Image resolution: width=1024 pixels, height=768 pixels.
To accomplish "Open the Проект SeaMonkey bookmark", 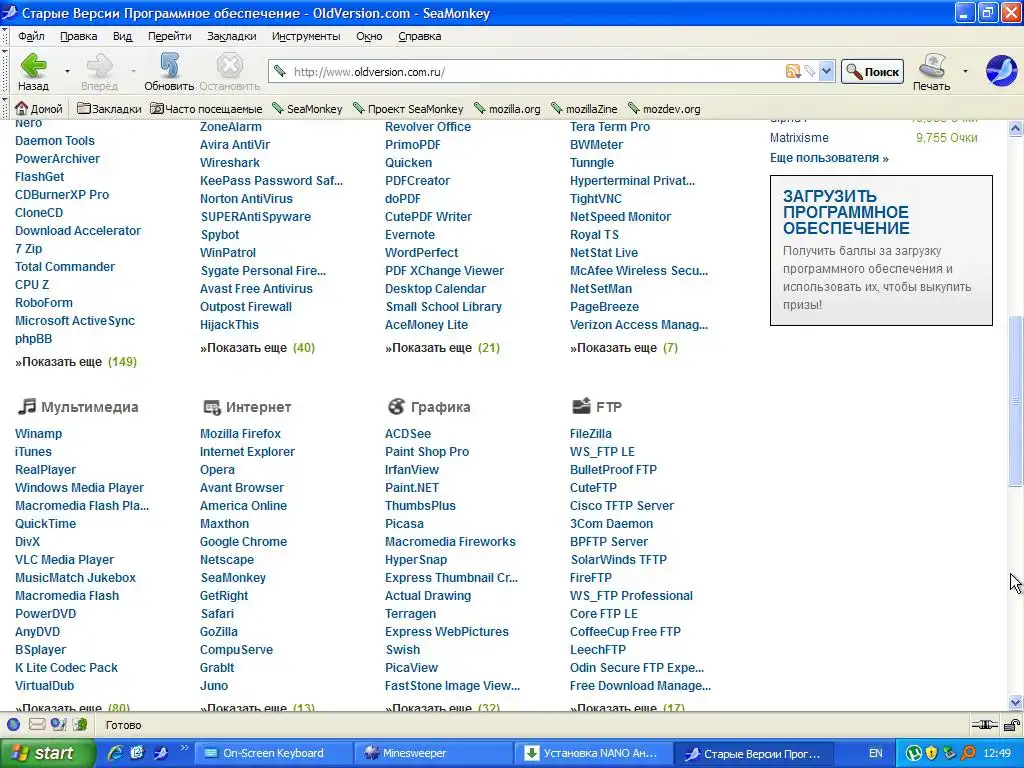I will point(408,108).
